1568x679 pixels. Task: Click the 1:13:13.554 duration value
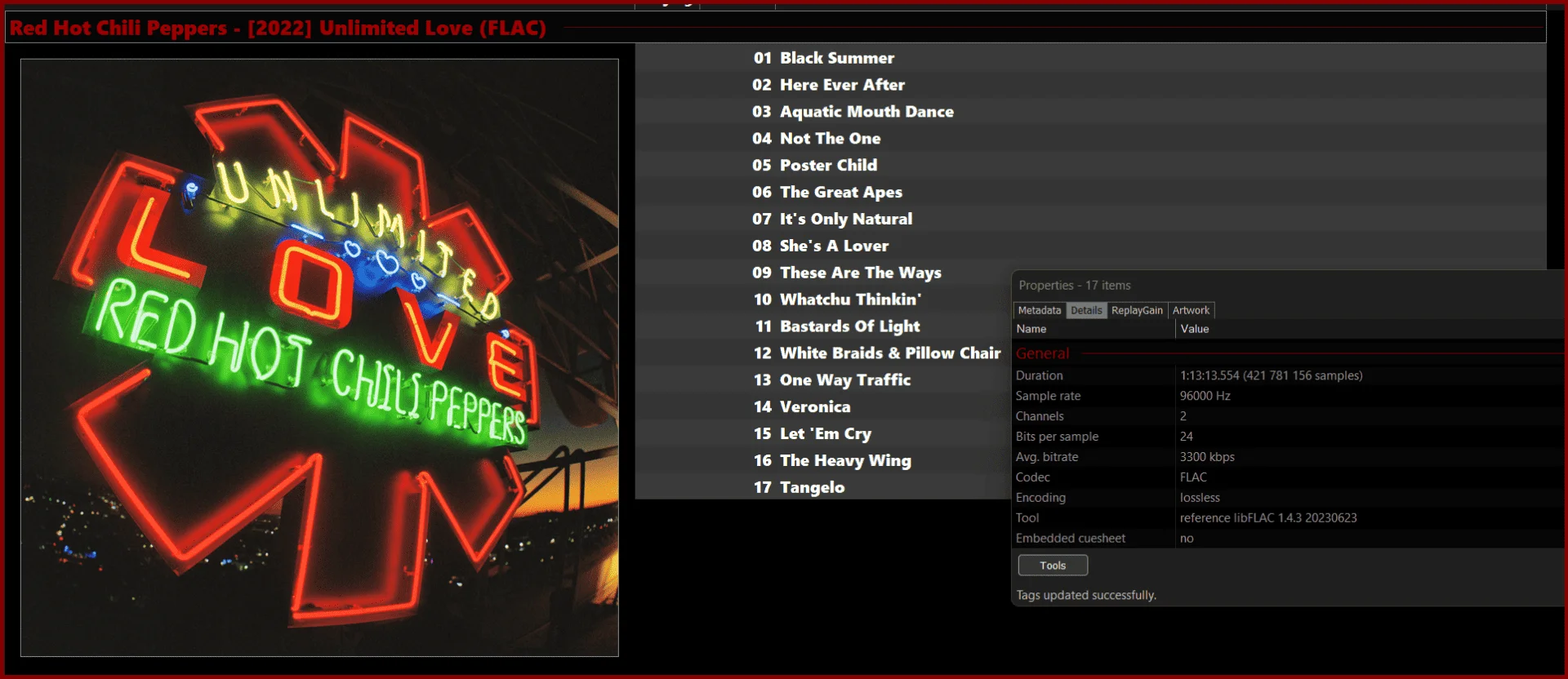click(x=1271, y=375)
